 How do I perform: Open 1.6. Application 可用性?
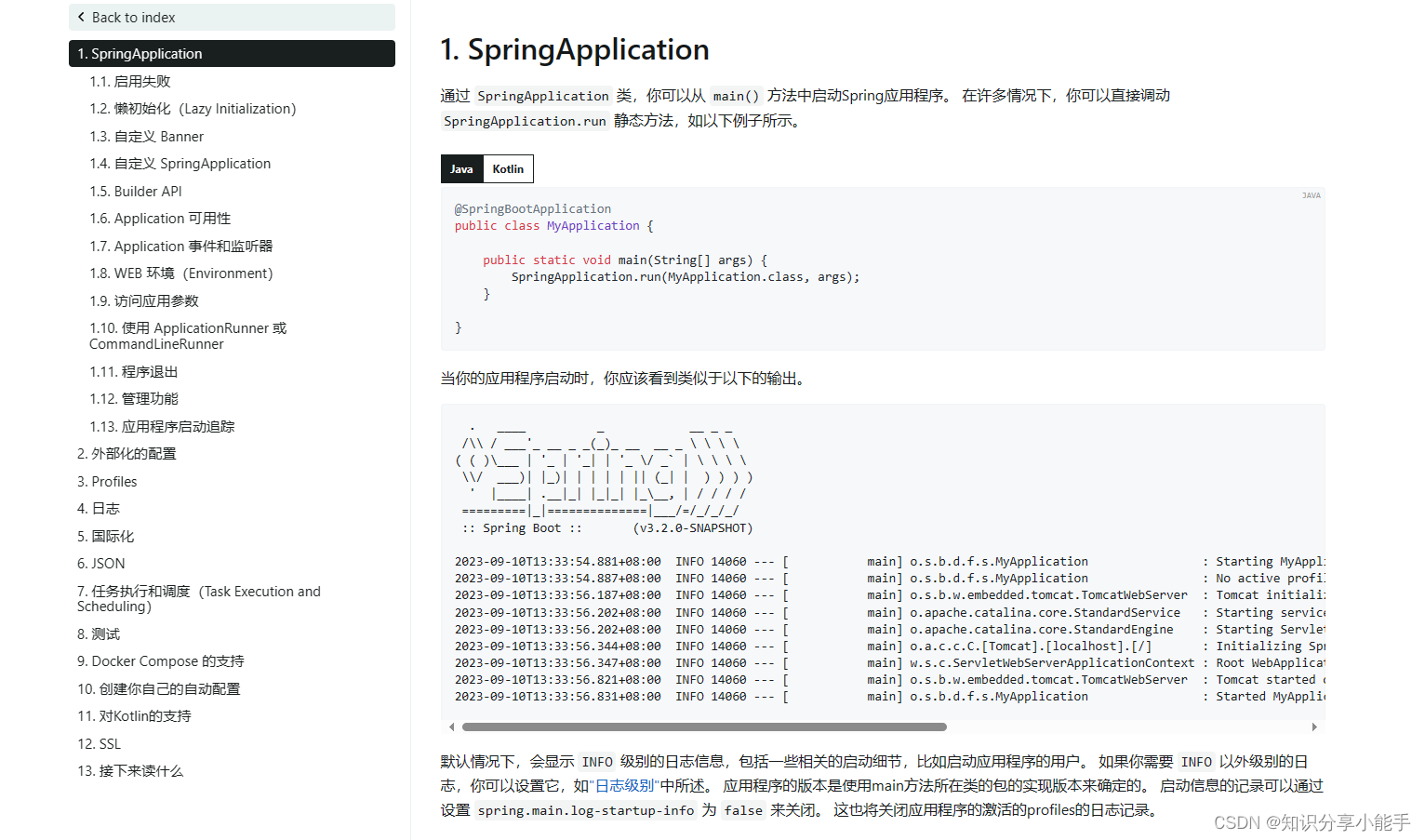160,219
